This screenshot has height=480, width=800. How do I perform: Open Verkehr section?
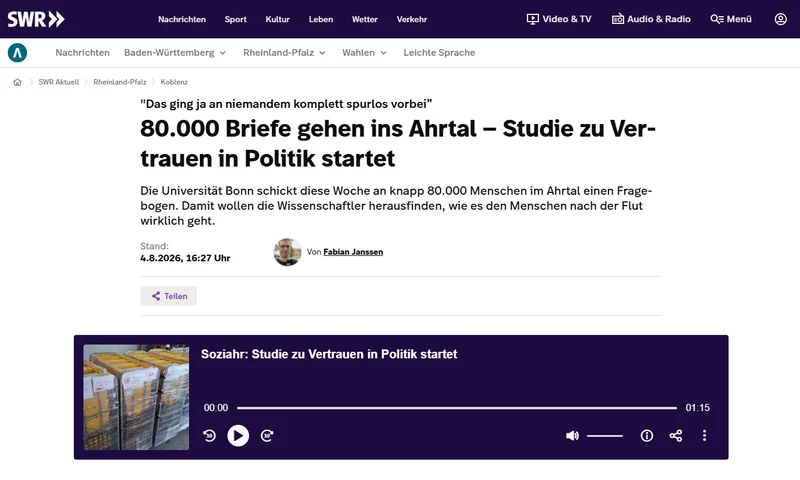click(x=412, y=19)
